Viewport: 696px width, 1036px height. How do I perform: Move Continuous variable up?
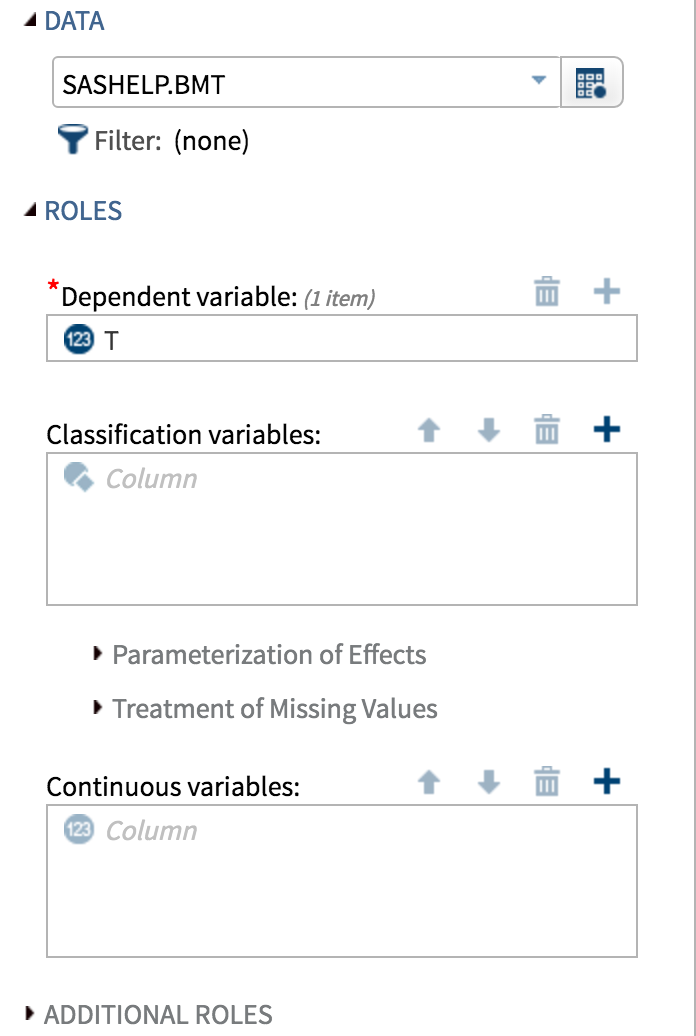click(x=429, y=783)
